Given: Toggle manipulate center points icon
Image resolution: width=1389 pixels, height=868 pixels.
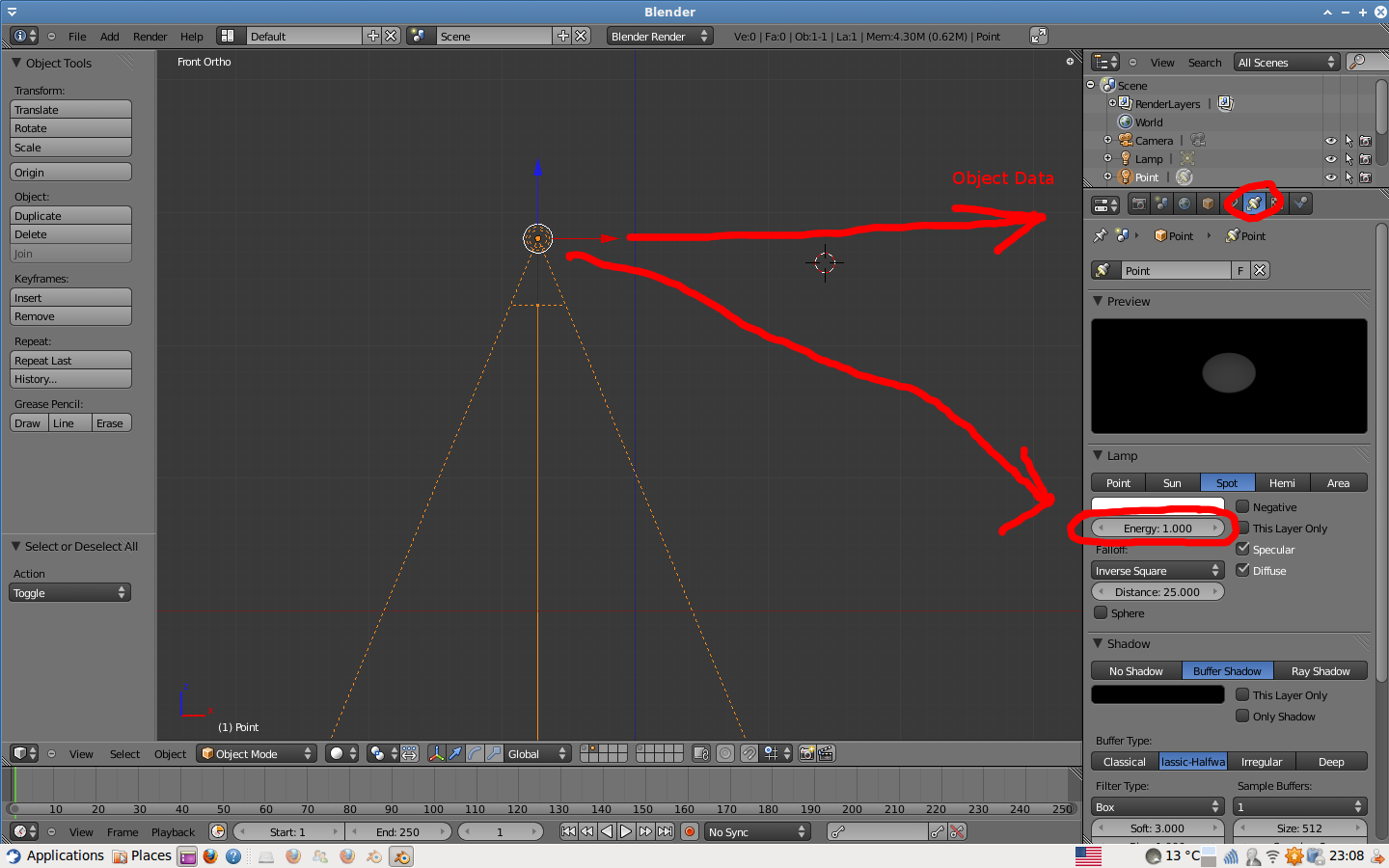Looking at the screenshot, I should pyautogui.click(x=409, y=753).
